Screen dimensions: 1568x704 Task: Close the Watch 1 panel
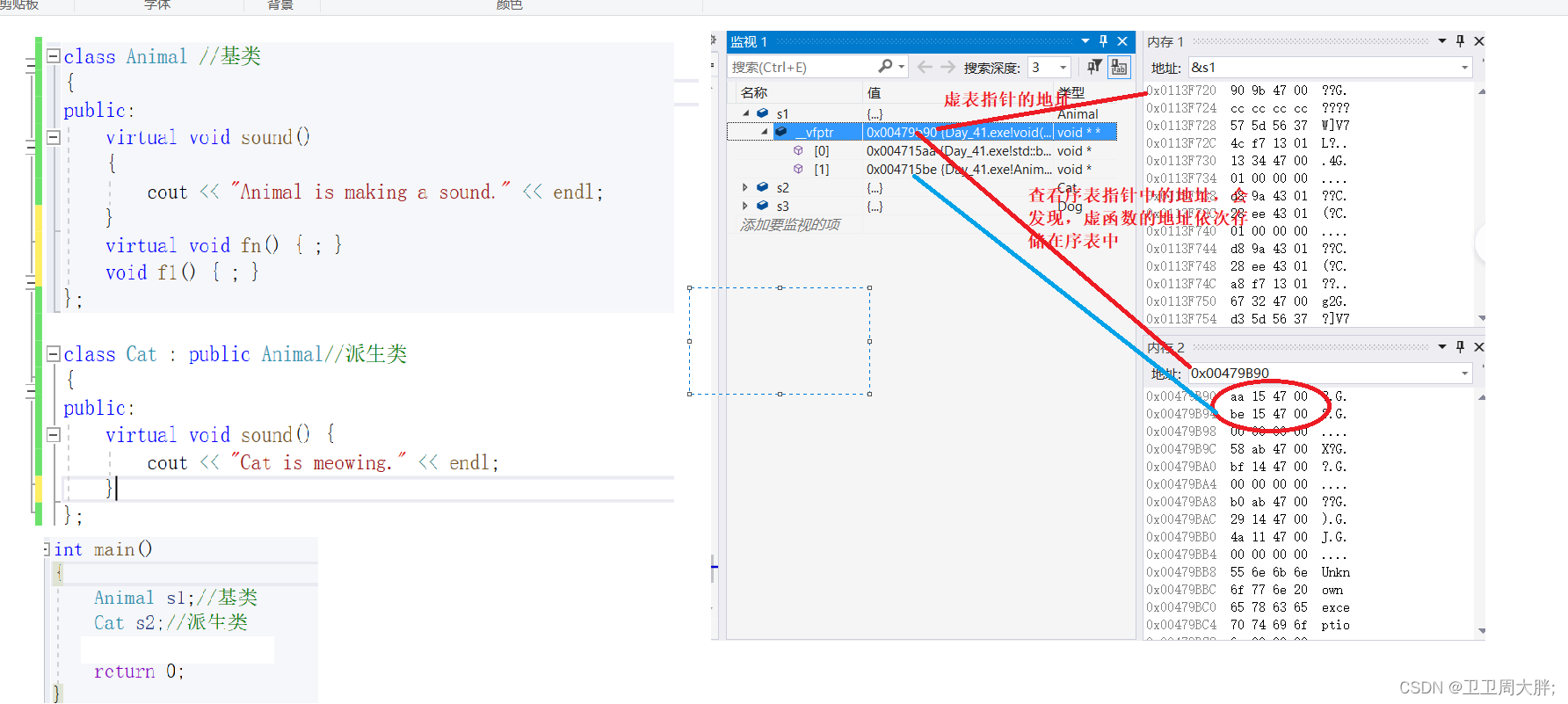click(x=1122, y=41)
